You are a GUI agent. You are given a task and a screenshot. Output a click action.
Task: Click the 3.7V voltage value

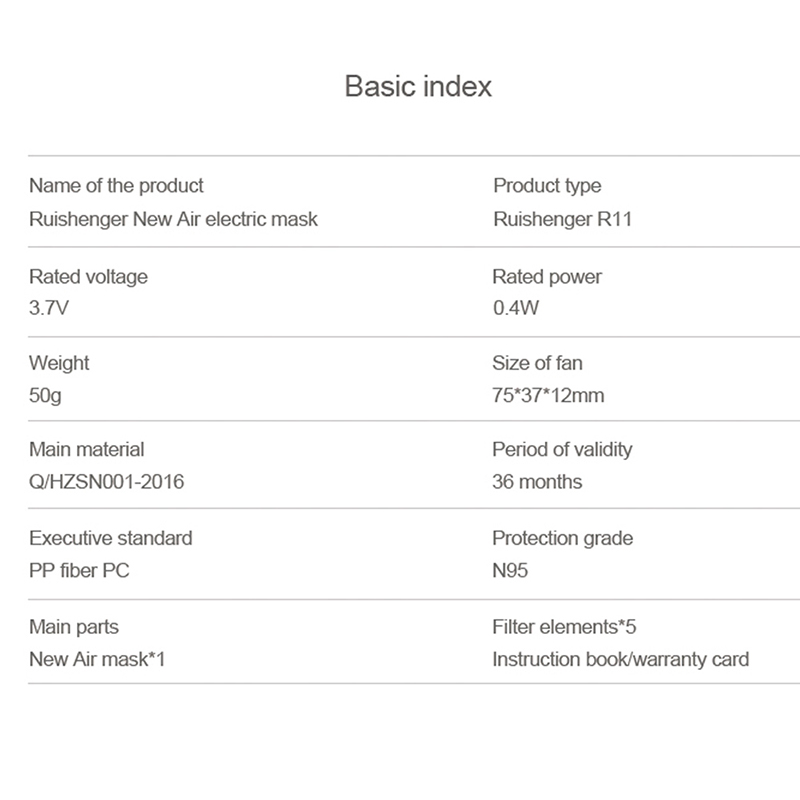(x=49, y=308)
